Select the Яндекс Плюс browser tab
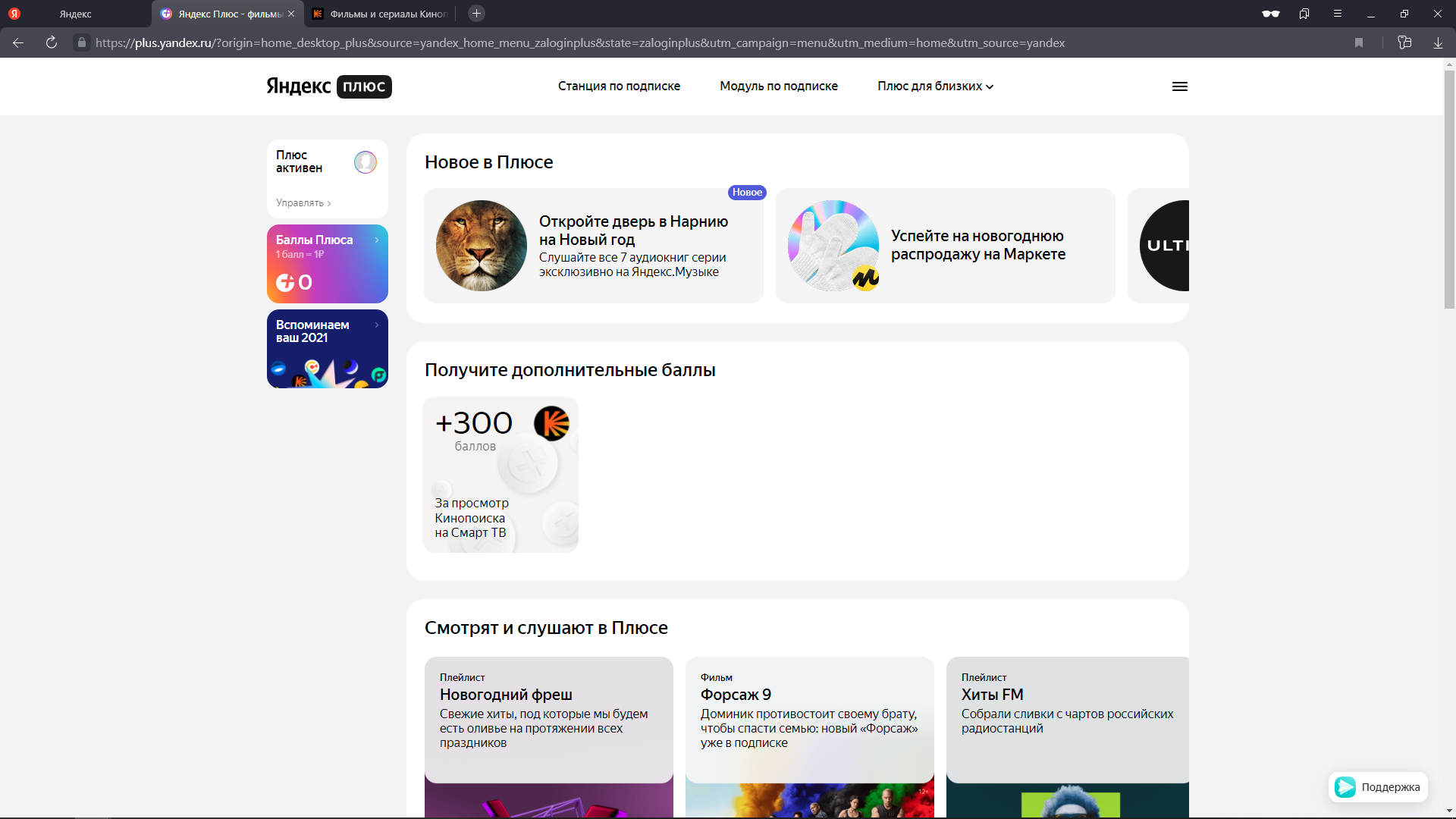Image resolution: width=1456 pixels, height=819 pixels. click(227, 14)
